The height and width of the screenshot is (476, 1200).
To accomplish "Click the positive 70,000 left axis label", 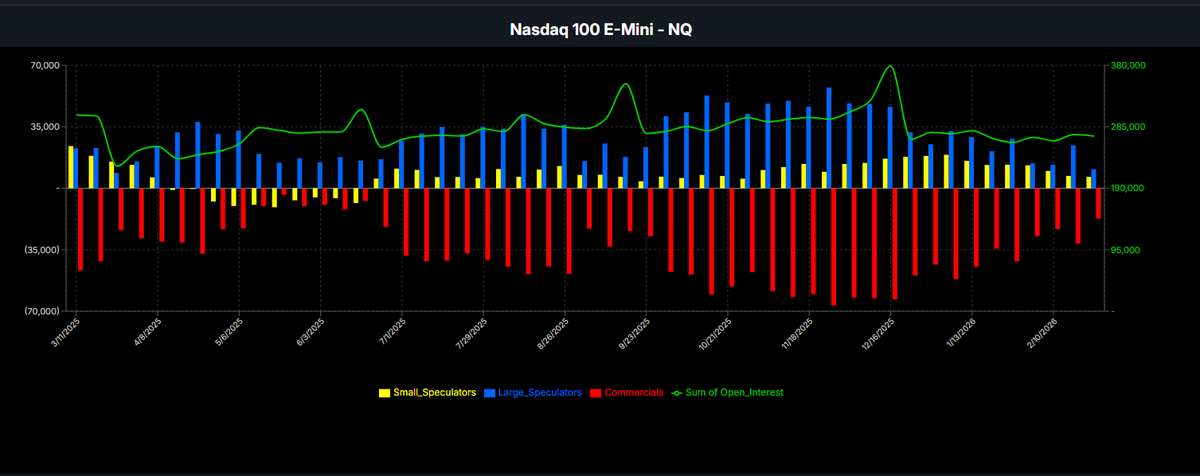I will [x=46, y=65].
